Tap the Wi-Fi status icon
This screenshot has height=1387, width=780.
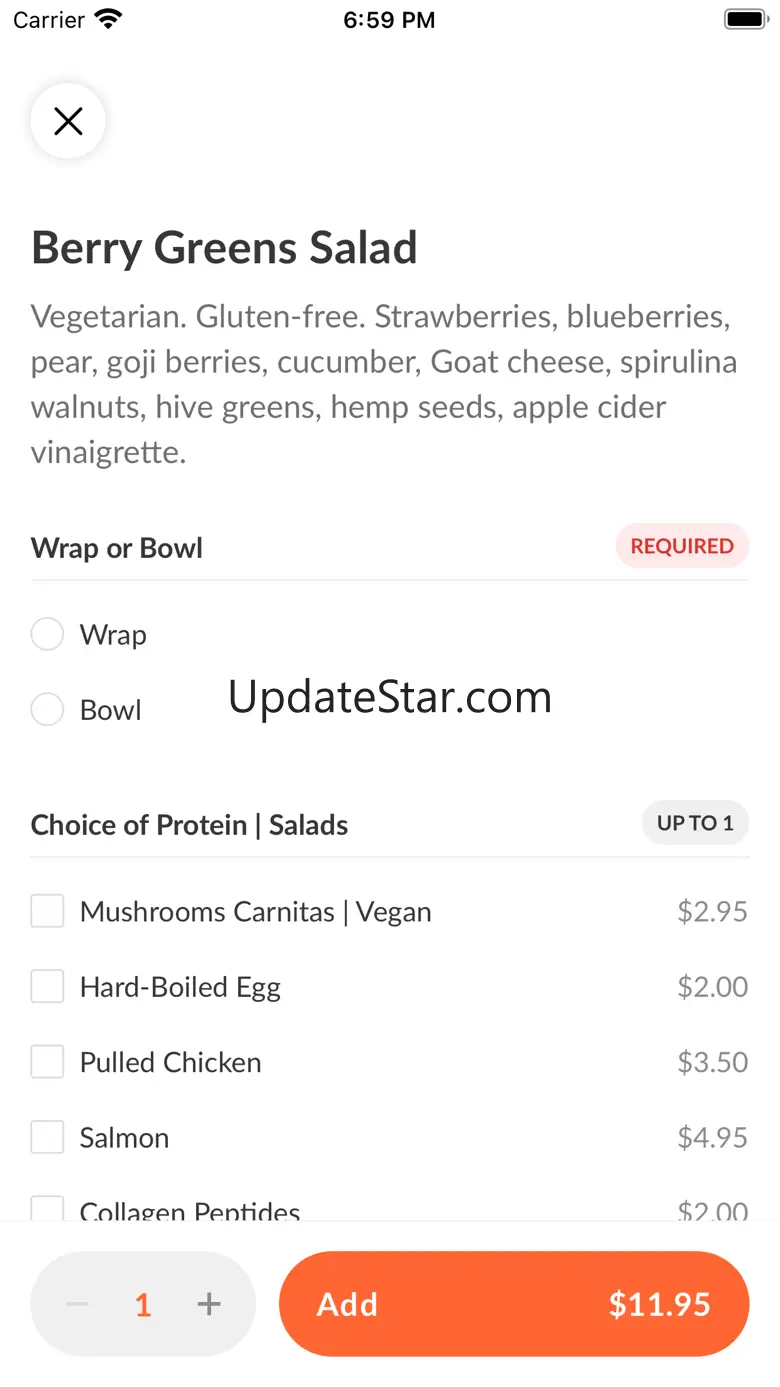tap(107, 20)
